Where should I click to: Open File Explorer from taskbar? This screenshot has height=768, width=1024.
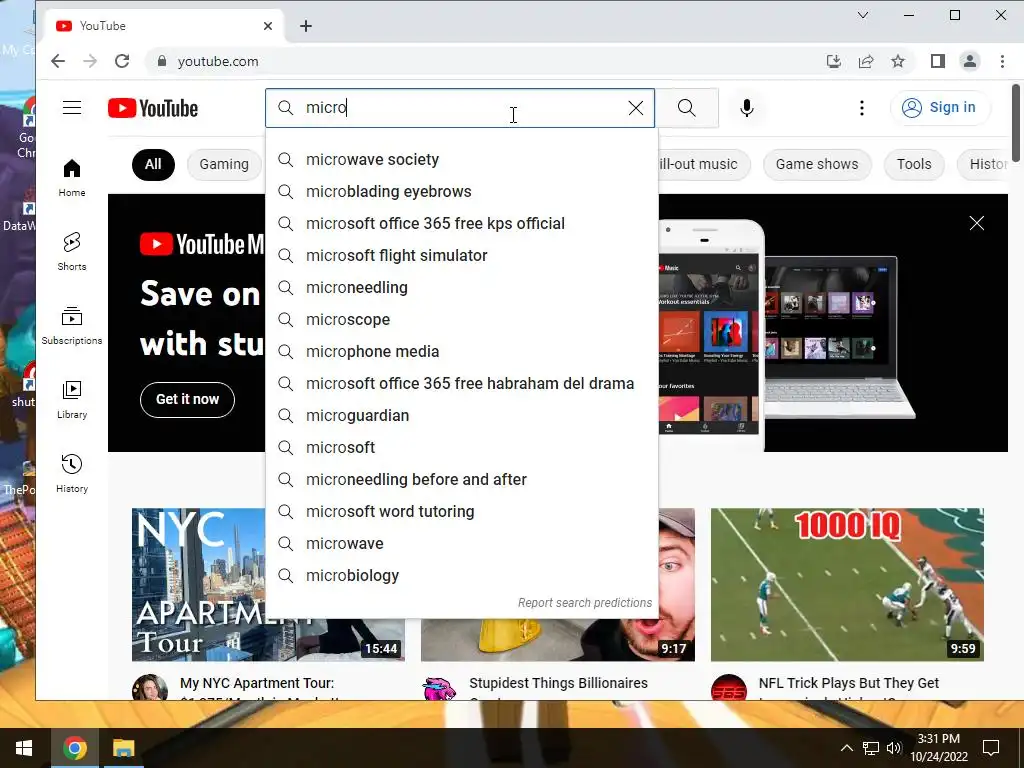(x=123, y=748)
